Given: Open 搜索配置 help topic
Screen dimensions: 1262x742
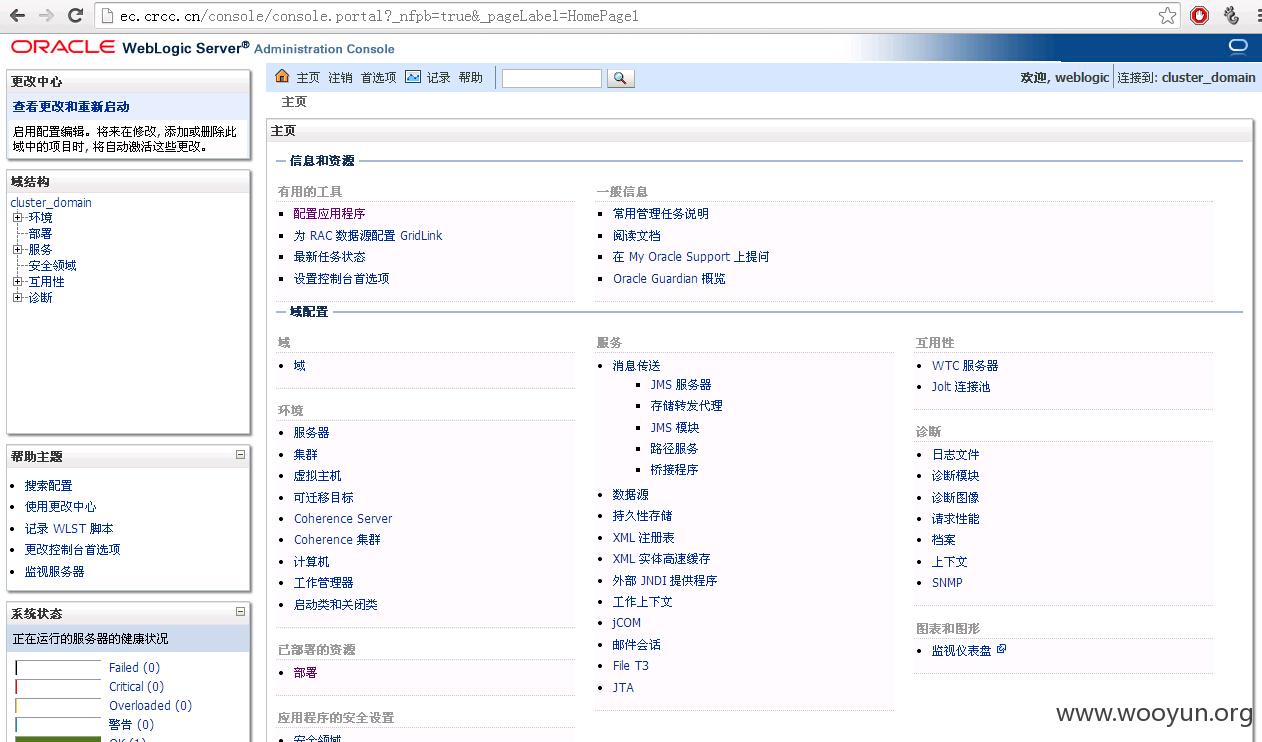Looking at the screenshot, I should tap(49, 485).
